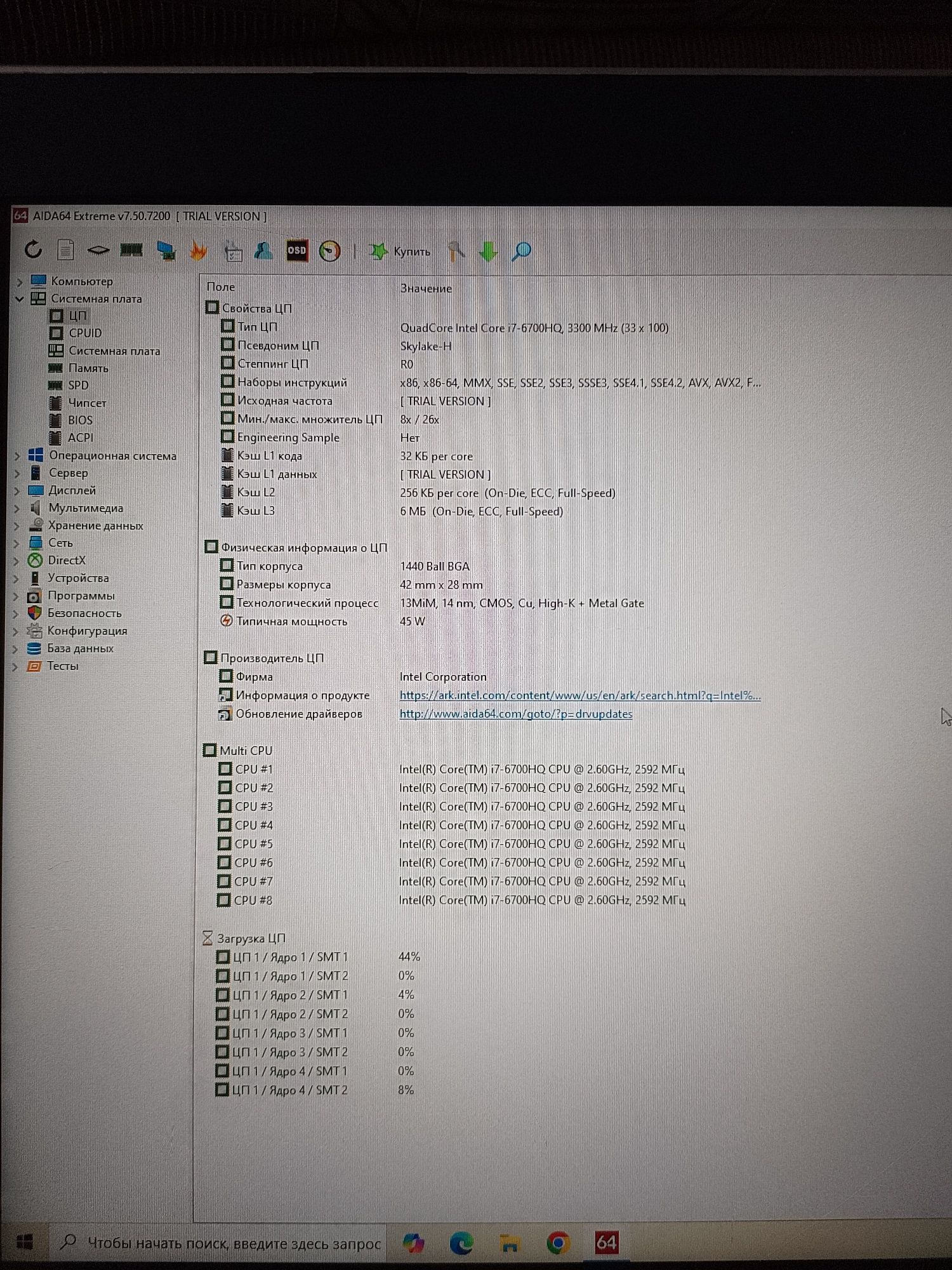952x1270 pixels.
Task: Select SPD tree item
Action: pyautogui.click(x=78, y=385)
